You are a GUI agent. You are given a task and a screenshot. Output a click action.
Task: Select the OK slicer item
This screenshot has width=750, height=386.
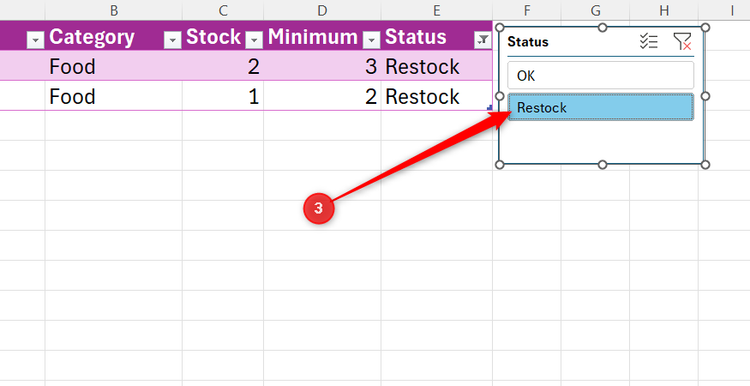point(600,75)
